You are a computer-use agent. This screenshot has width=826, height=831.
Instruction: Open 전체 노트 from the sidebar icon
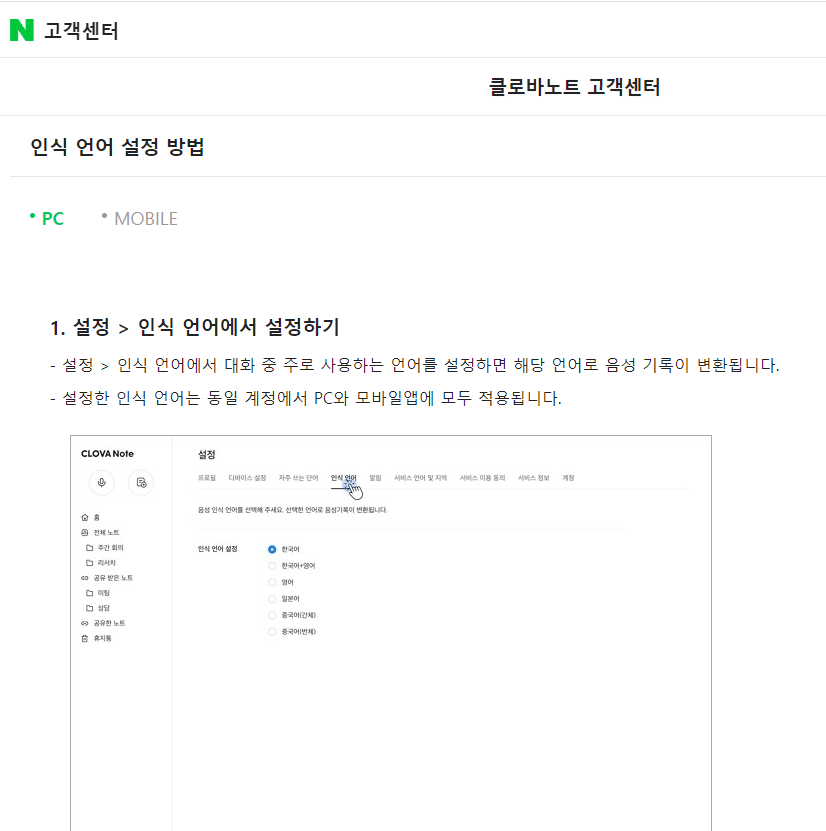coord(84,531)
